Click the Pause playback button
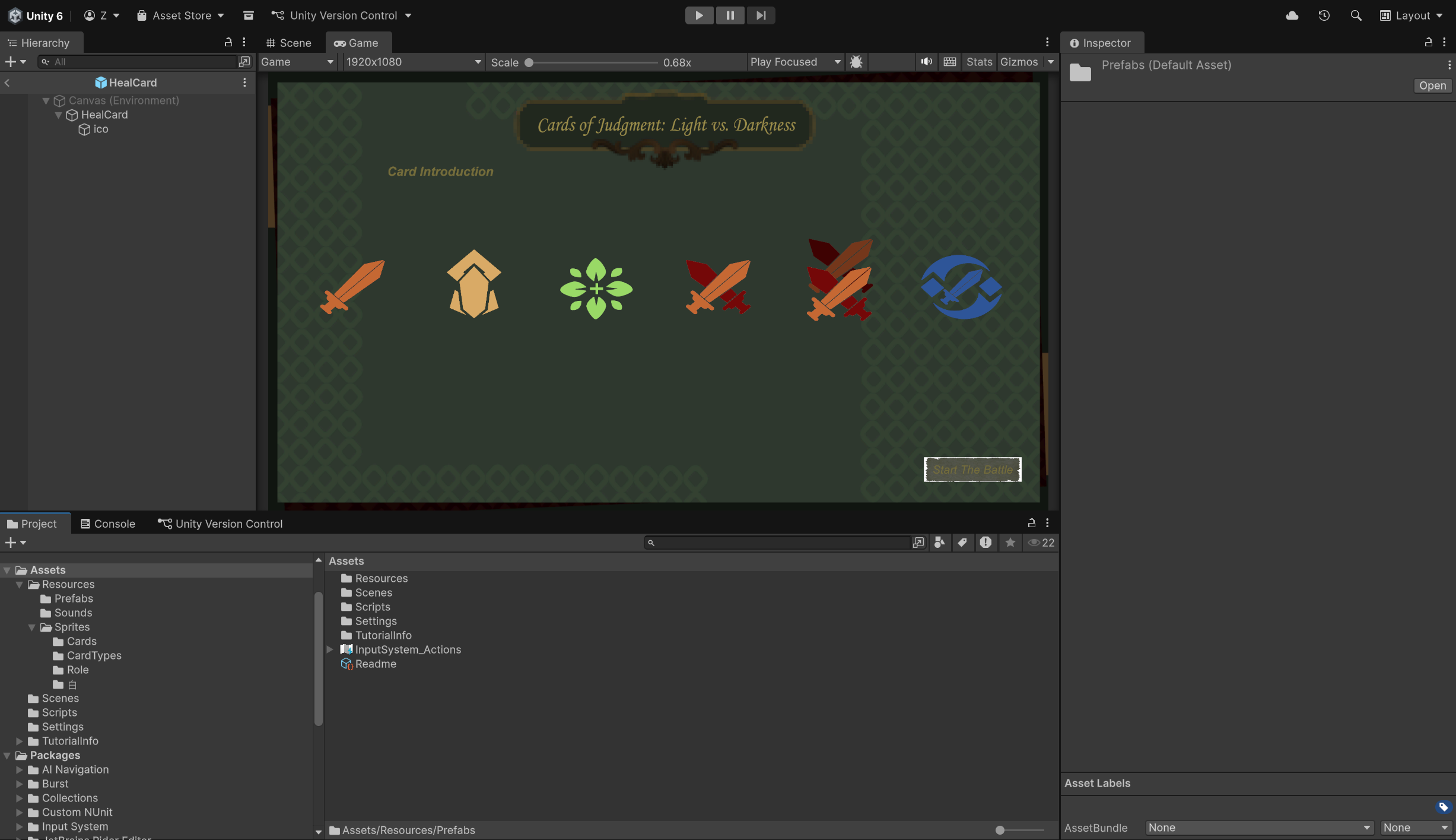 pos(730,15)
